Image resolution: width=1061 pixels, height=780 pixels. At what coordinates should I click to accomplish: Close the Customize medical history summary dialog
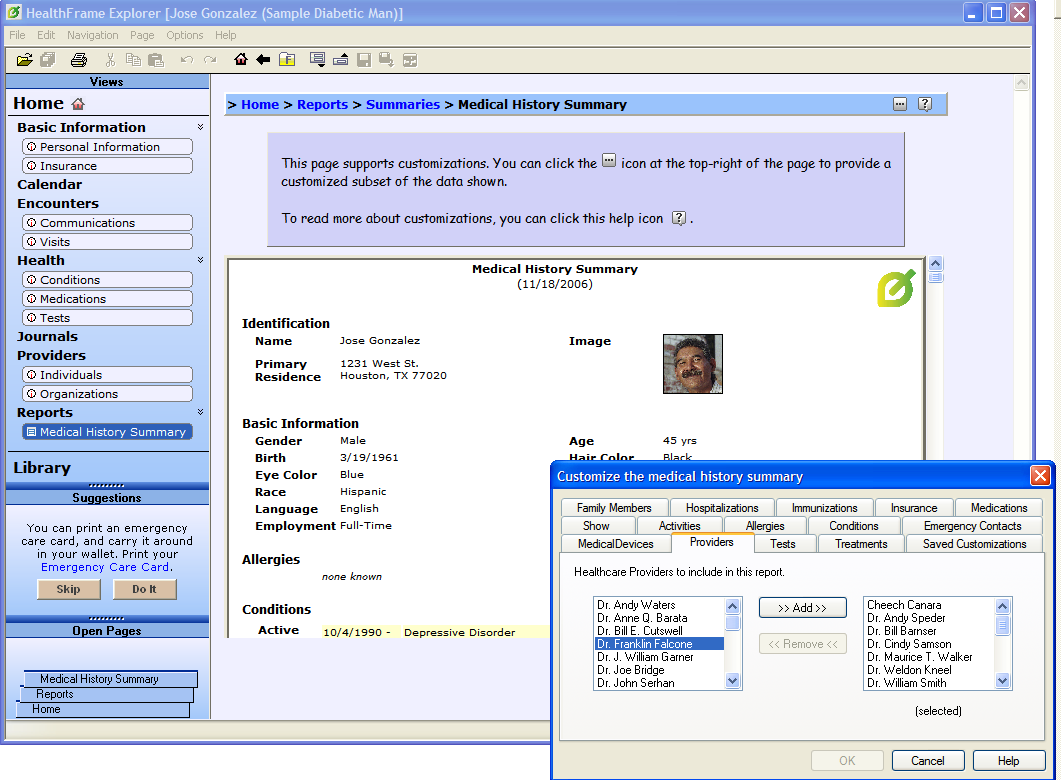[x=1040, y=476]
